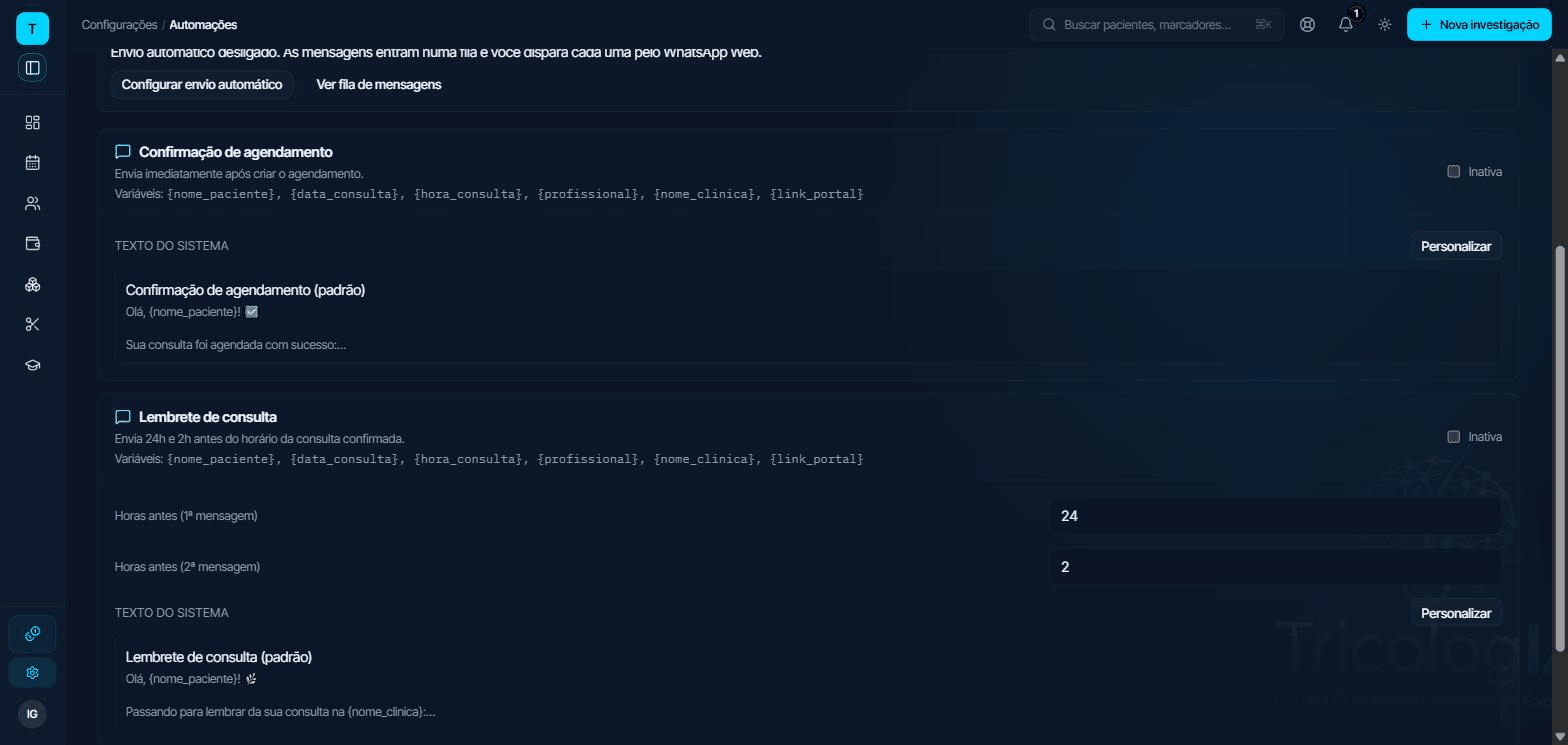Toggle Confirmação de agendamento Inativa checkbox
Image resolution: width=1568 pixels, height=745 pixels.
(1454, 172)
